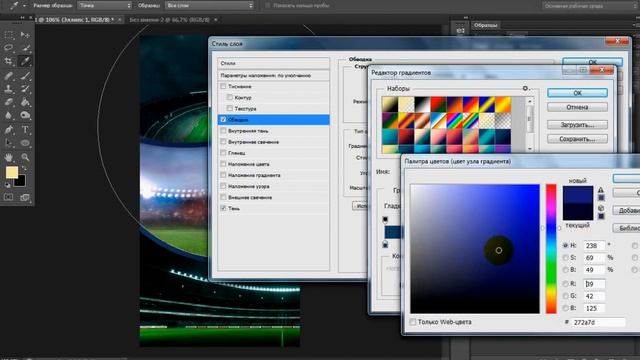
Task: Select R radio button in color picker
Action: 565,284
